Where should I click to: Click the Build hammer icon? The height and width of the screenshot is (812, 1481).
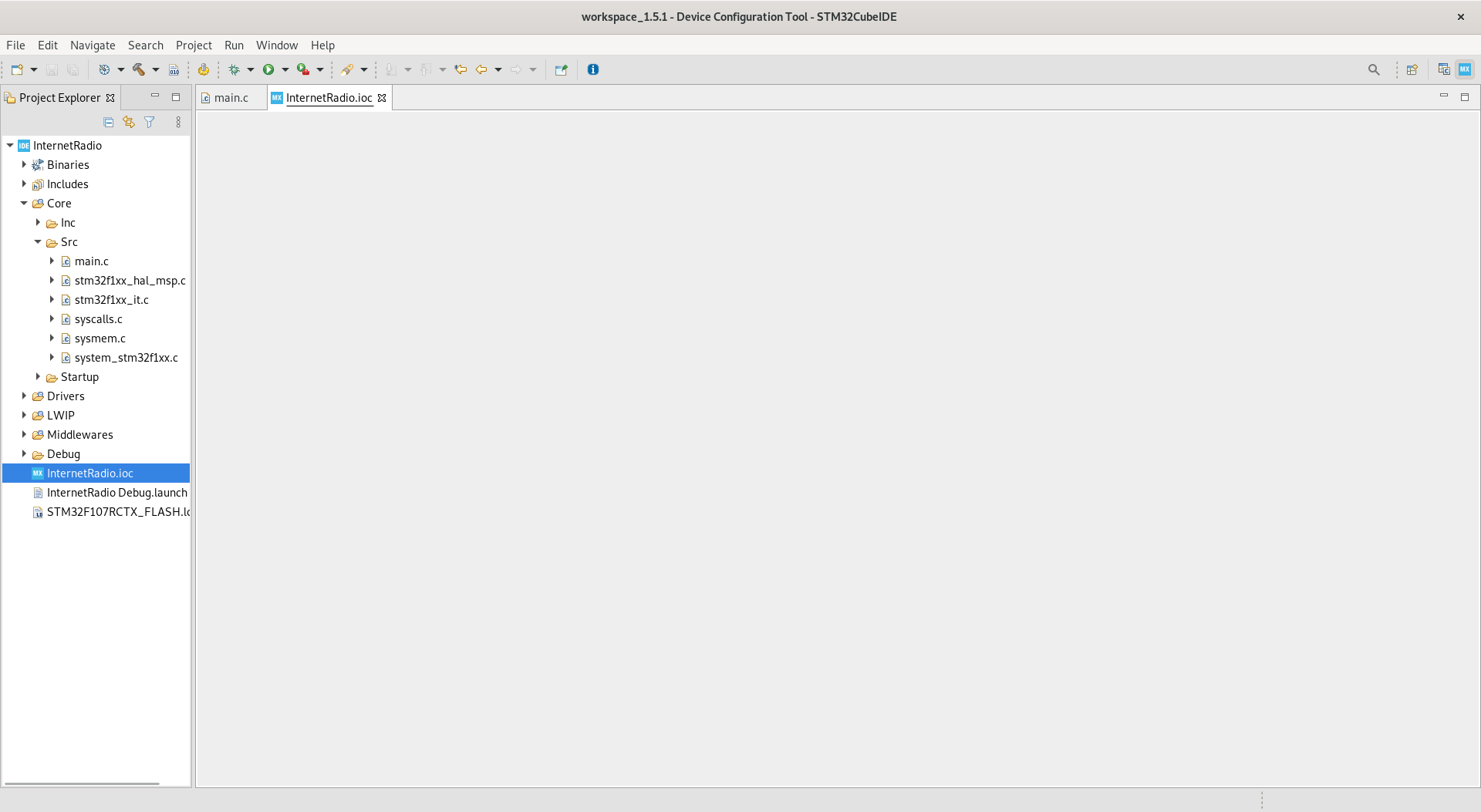139,69
